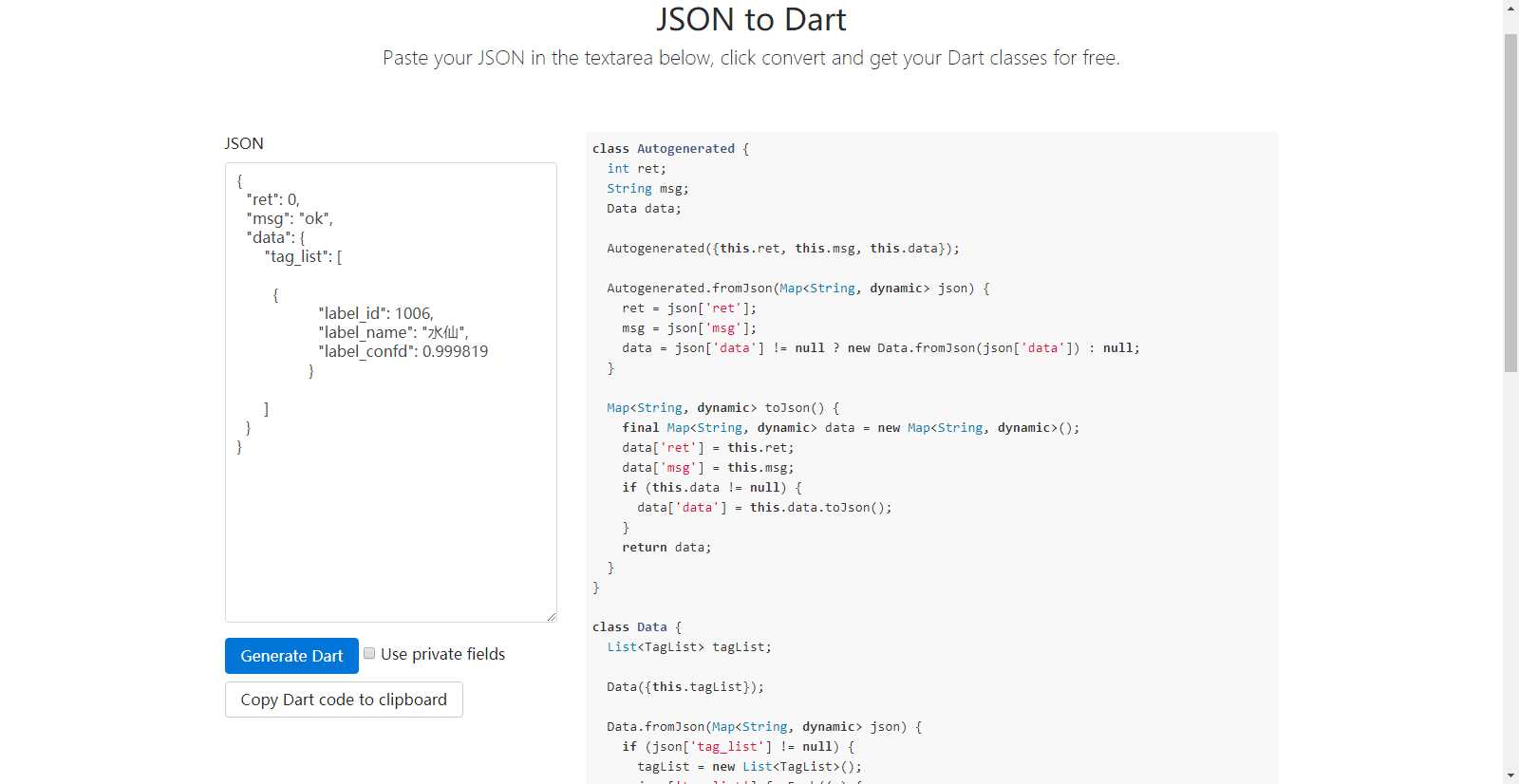Click the scrollbar up arrow

coord(1510,7)
